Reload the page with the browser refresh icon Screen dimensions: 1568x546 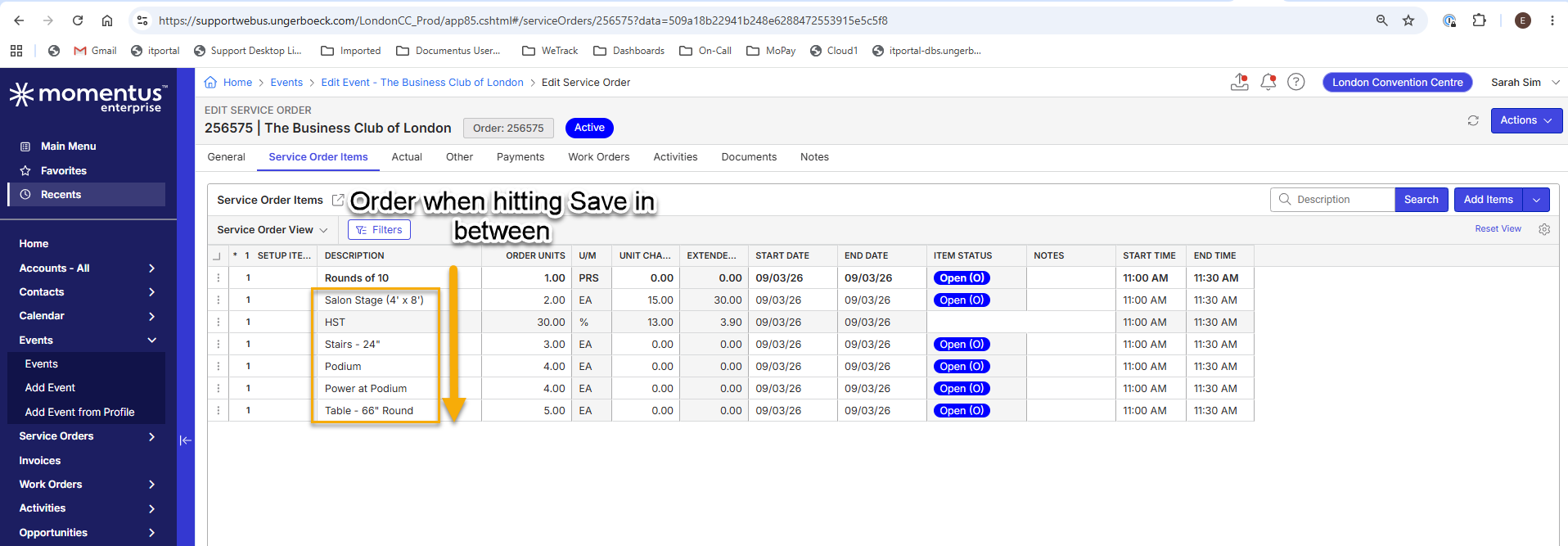(78, 20)
